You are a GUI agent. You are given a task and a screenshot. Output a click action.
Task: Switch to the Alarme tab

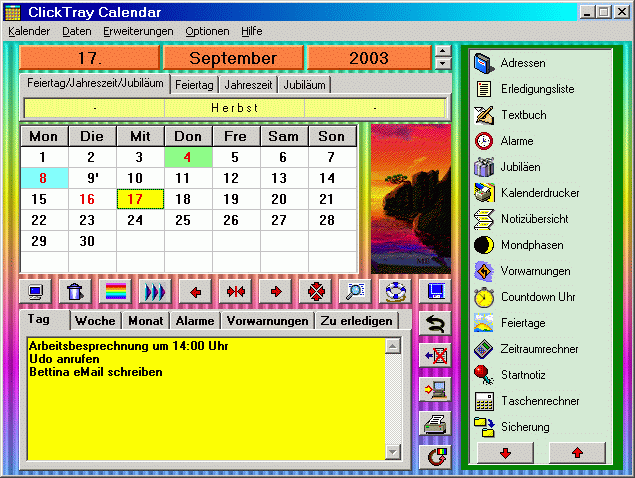coord(195,321)
